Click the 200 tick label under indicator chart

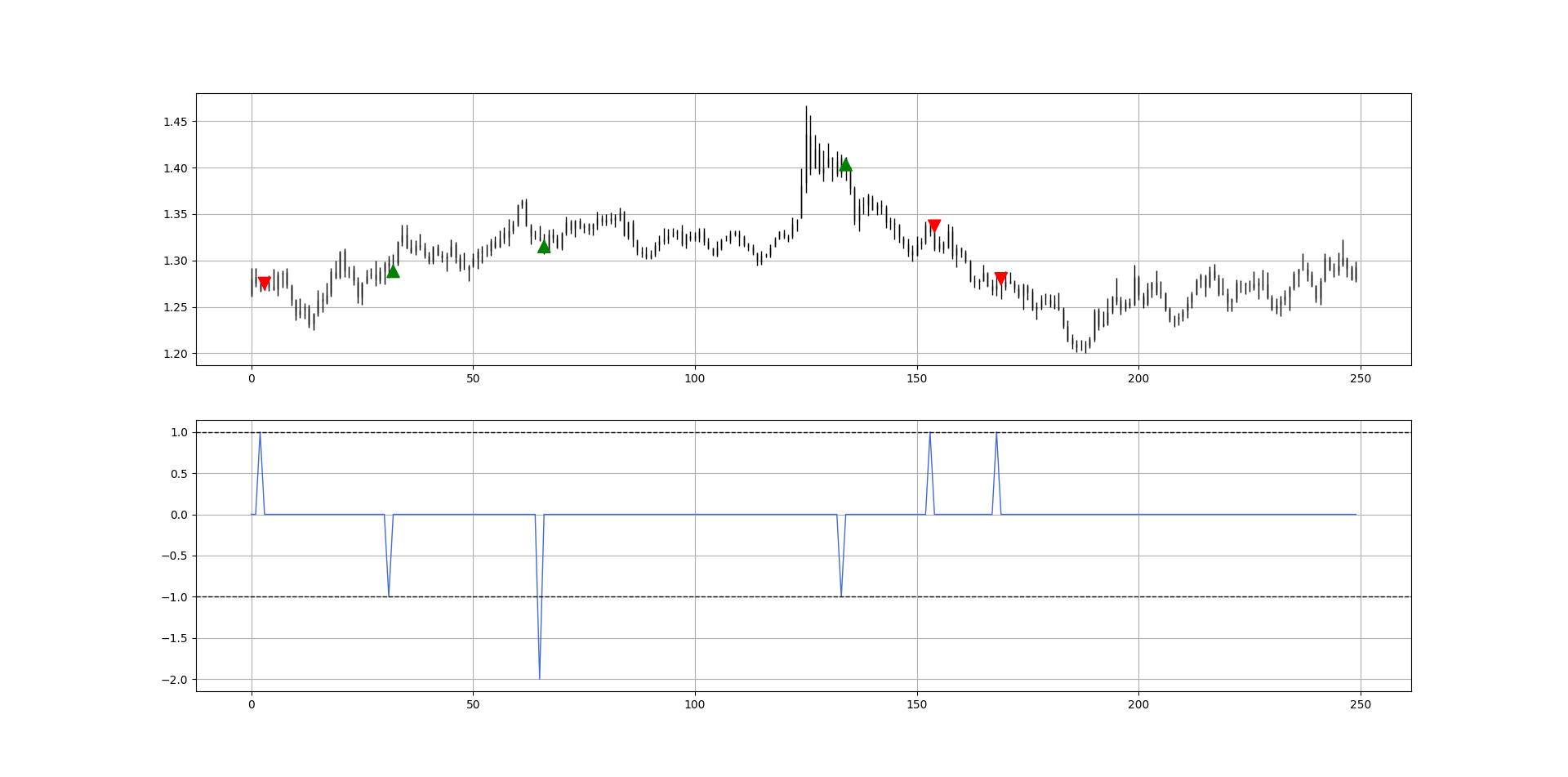point(1138,704)
